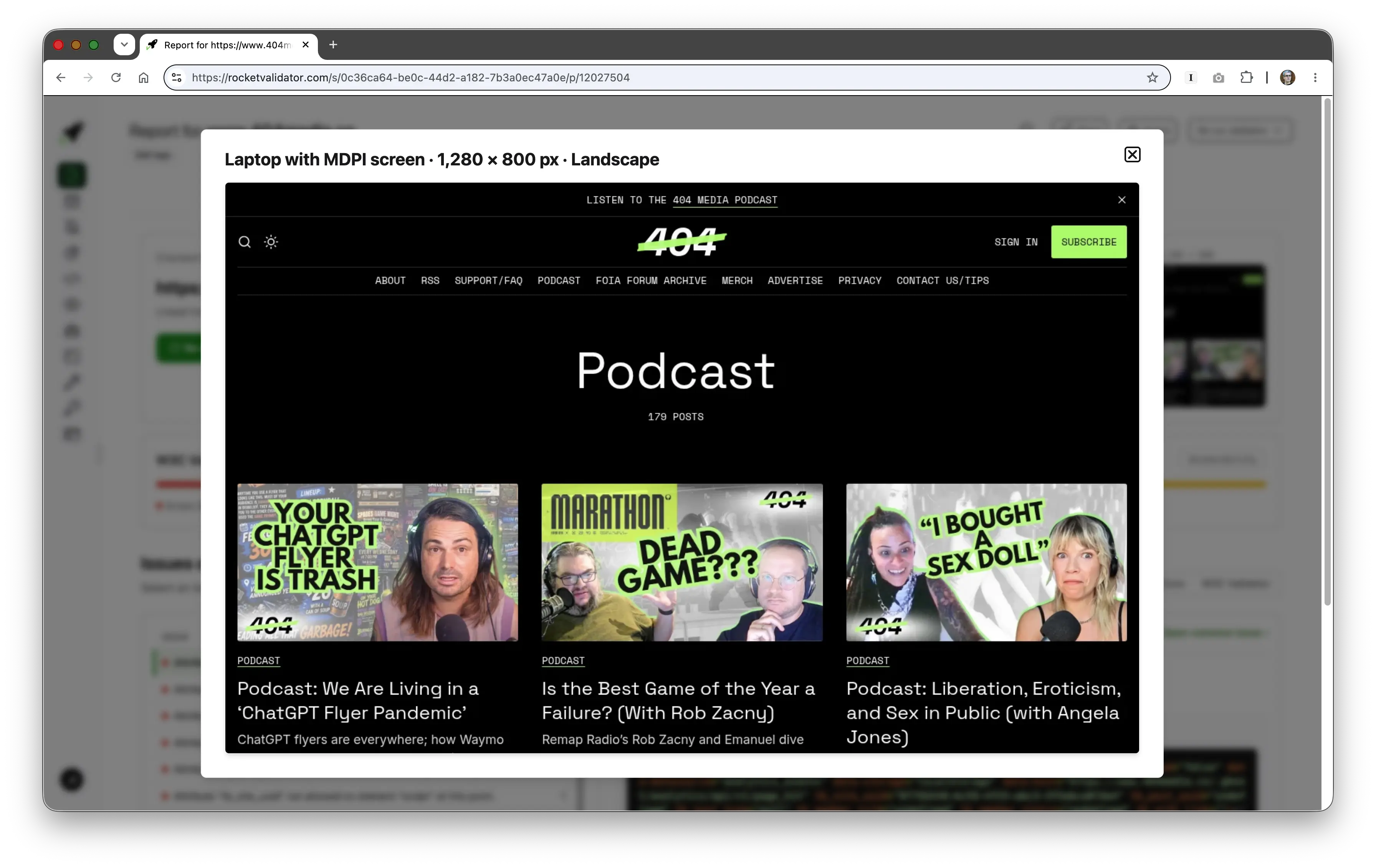Image resolution: width=1376 pixels, height=868 pixels.
Task: Close the screenshot modal with X box
Action: 1132,154
